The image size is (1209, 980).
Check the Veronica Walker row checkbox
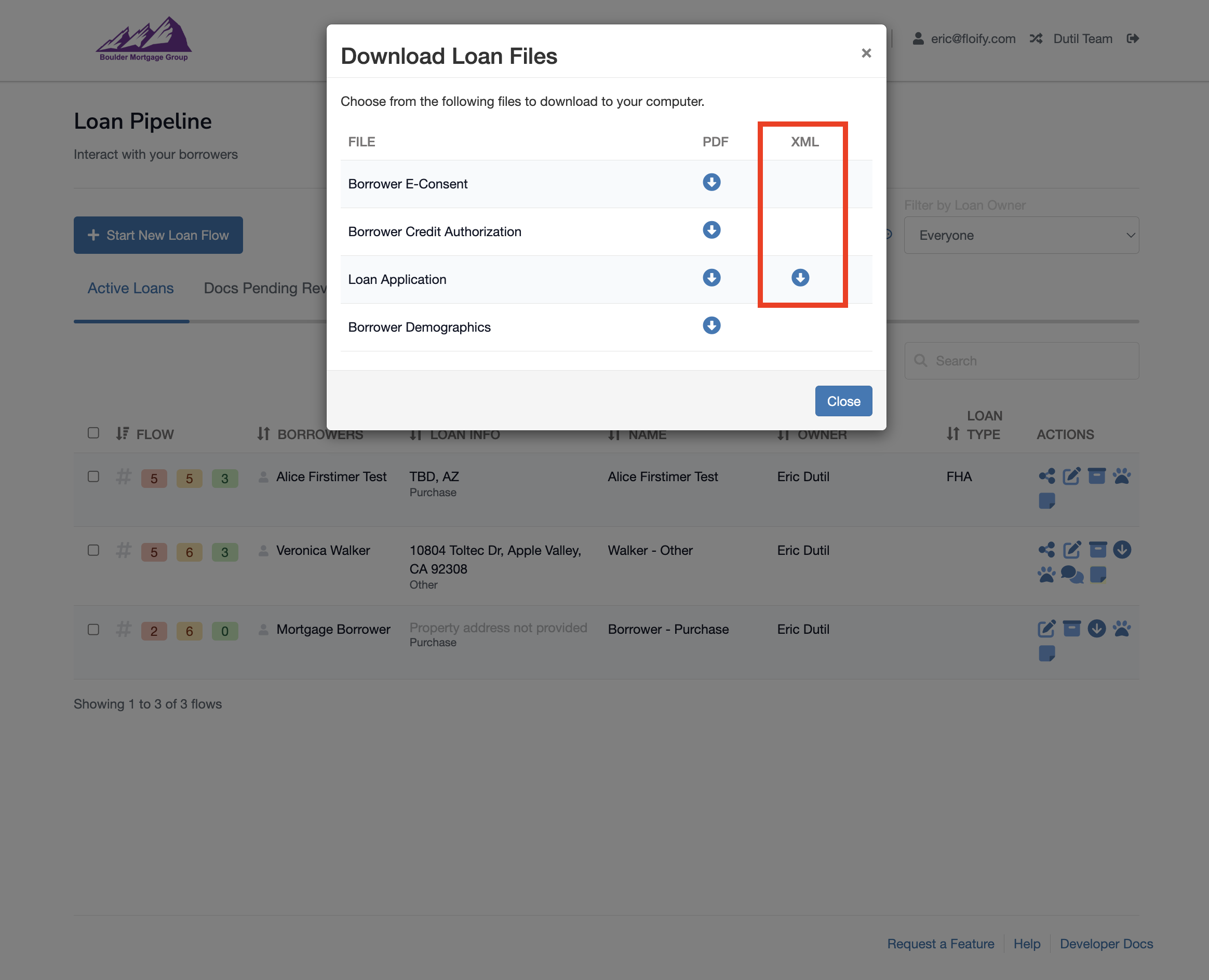(93, 550)
